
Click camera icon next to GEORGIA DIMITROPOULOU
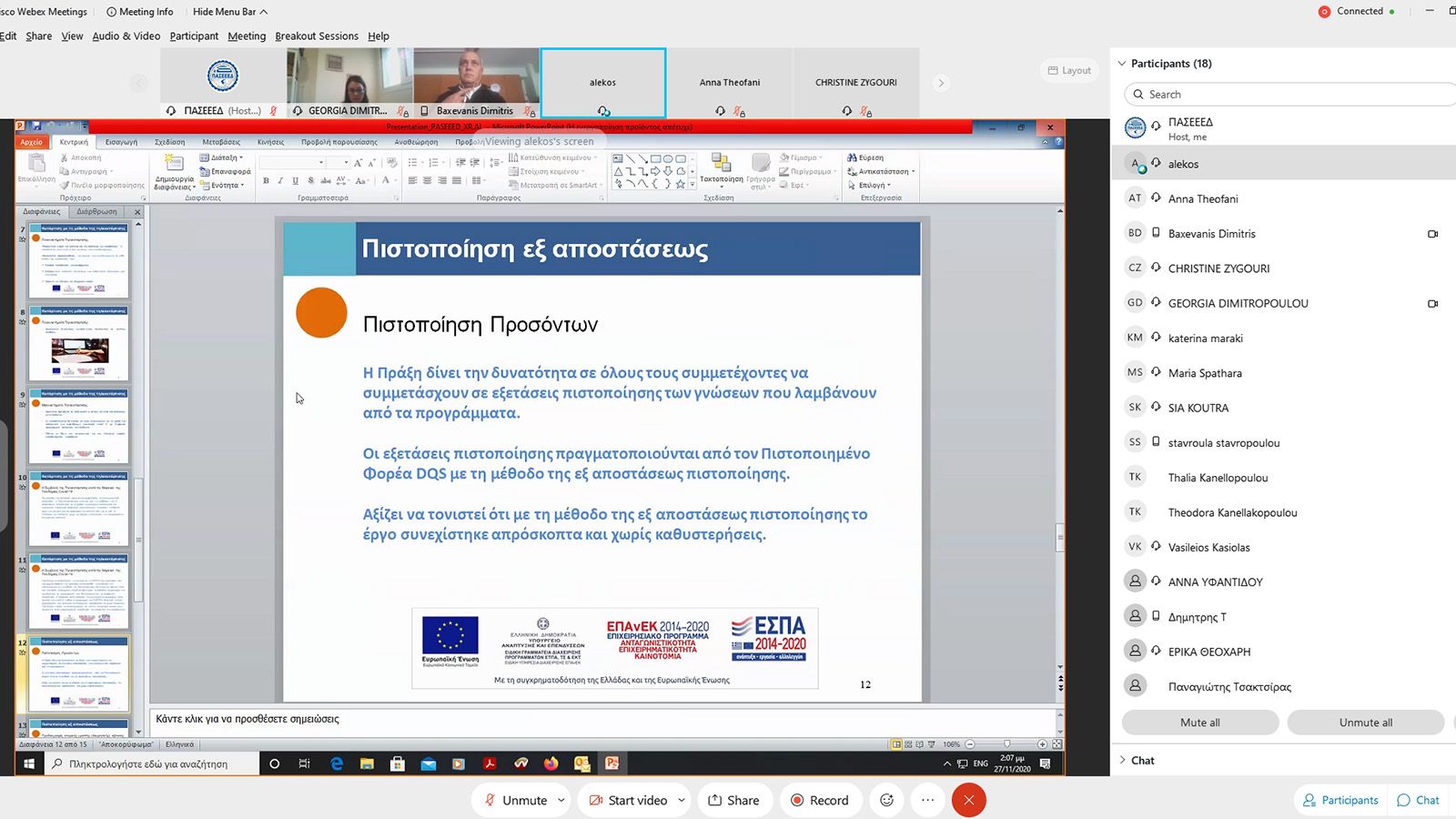point(1432,304)
